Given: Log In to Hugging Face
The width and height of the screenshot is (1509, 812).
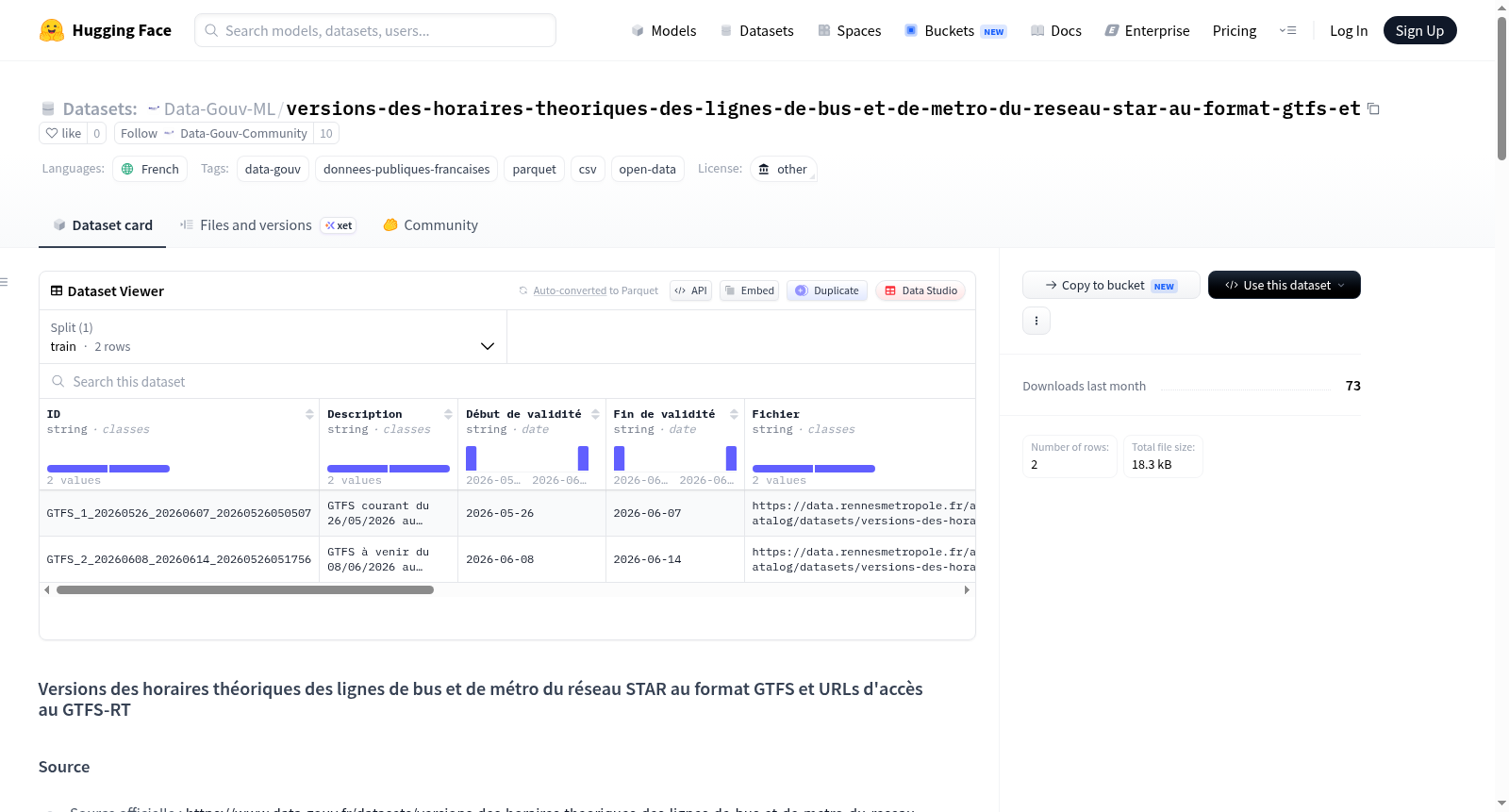Looking at the screenshot, I should [1349, 30].
